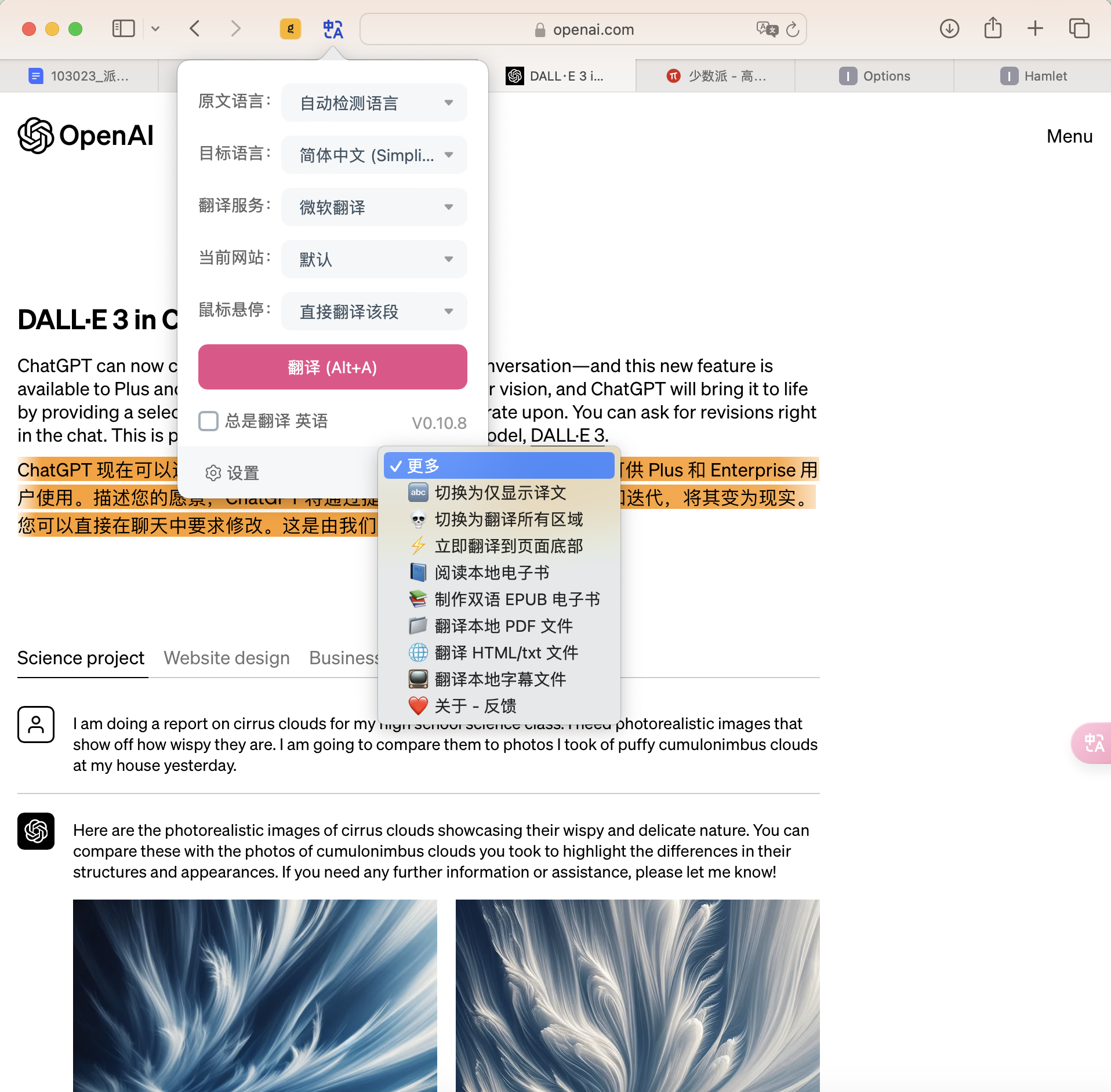This screenshot has height=1092, width=1111.
Task: Open the 当前网站 current site dropdown
Action: coord(374,259)
